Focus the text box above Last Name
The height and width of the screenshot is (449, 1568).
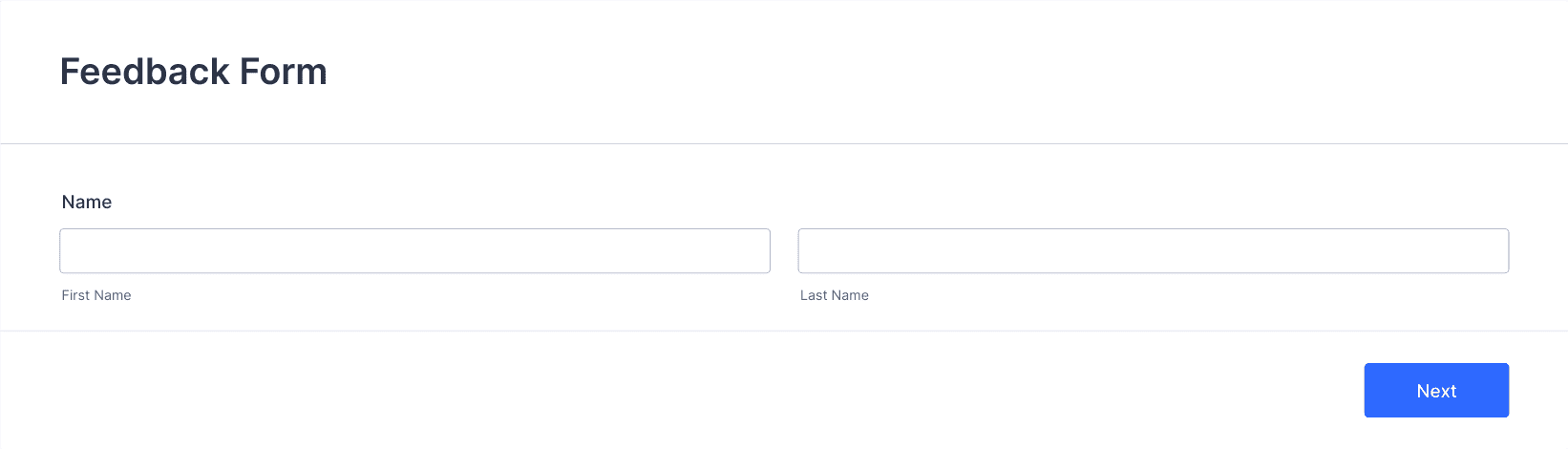pyautogui.click(x=1154, y=251)
